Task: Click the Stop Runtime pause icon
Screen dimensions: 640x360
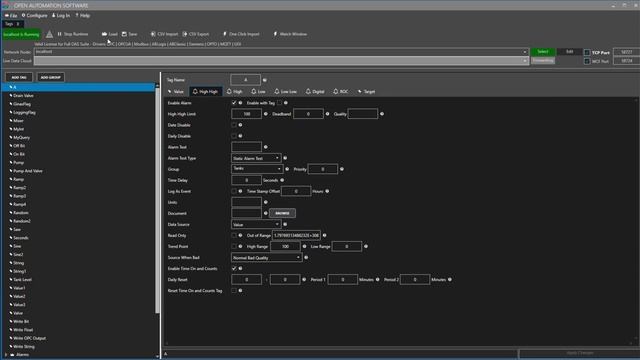Action: tap(60, 34)
